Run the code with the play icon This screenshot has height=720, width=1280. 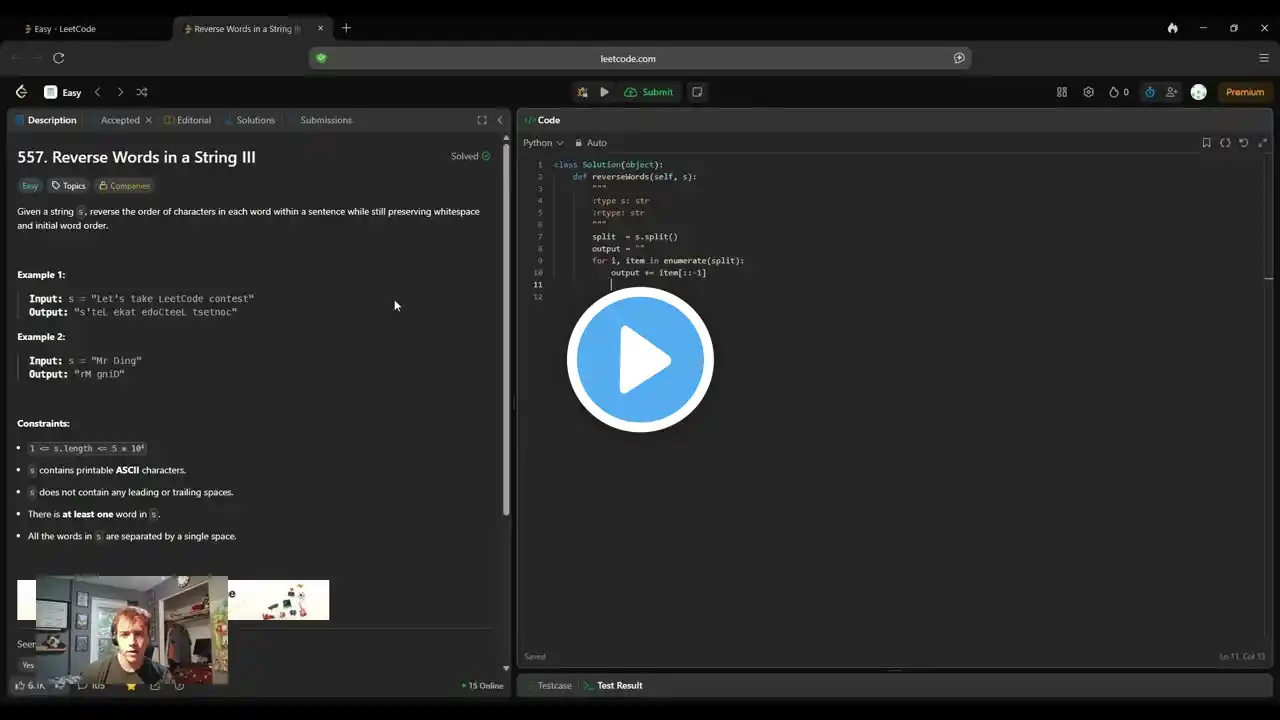604,92
